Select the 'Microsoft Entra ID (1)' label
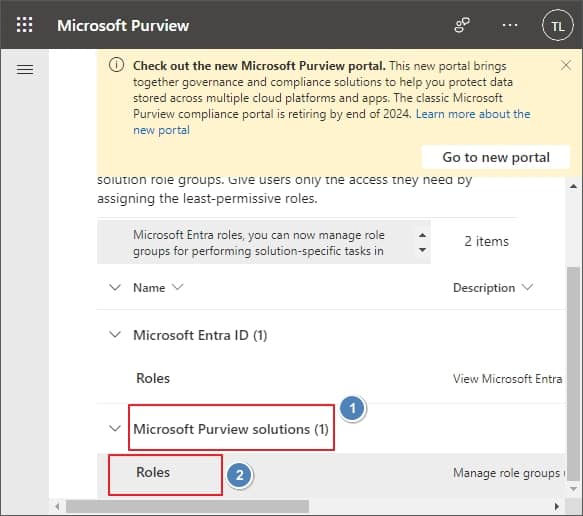This screenshot has width=583, height=516. coord(200,335)
